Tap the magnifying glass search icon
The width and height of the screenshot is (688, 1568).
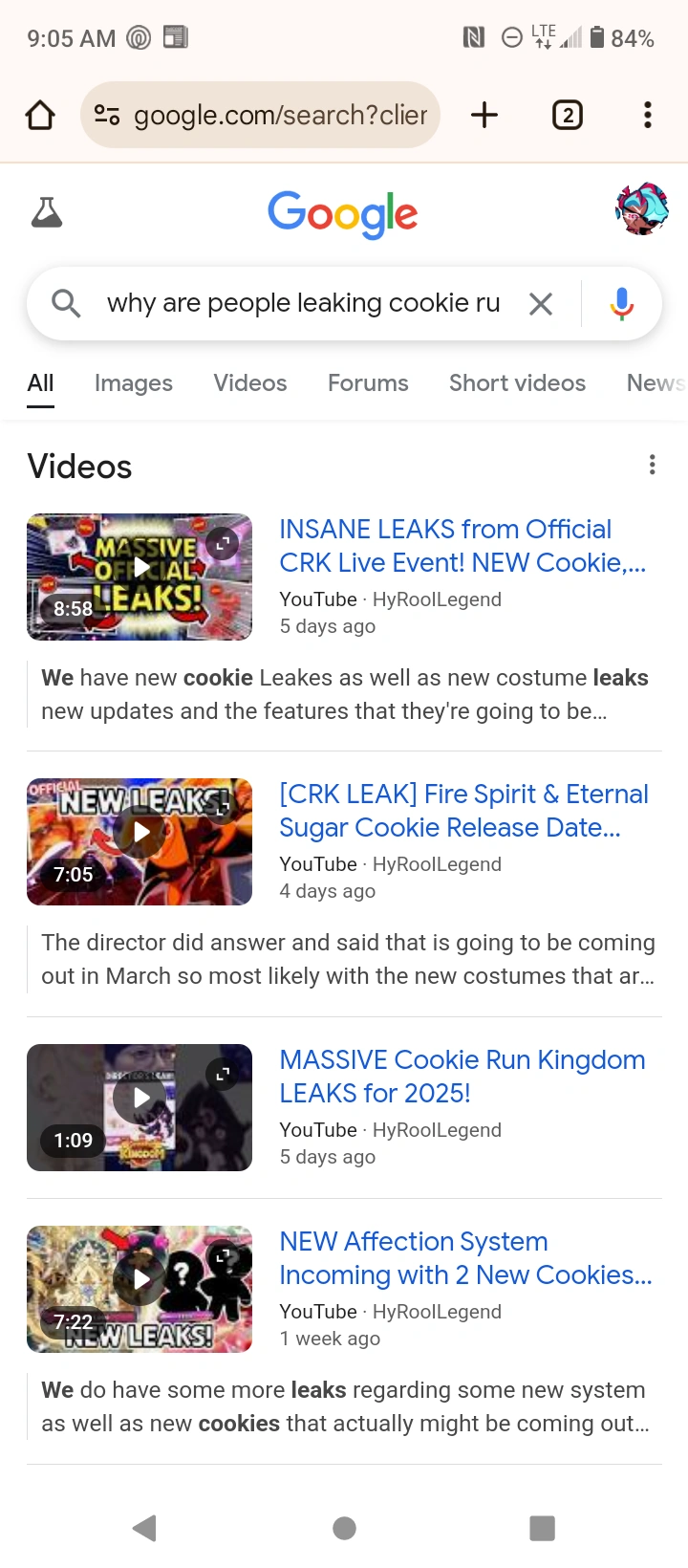(66, 304)
